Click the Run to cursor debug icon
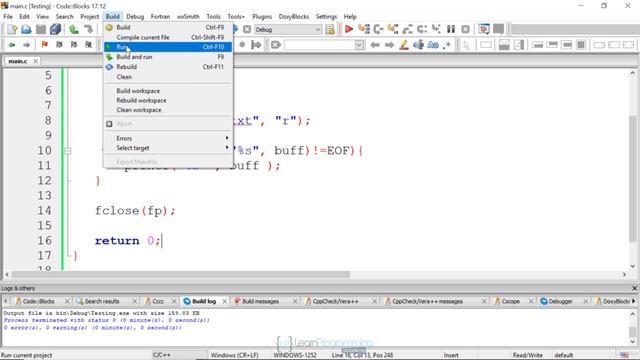Screen dimensions: 640x360 click(x=364, y=29)
